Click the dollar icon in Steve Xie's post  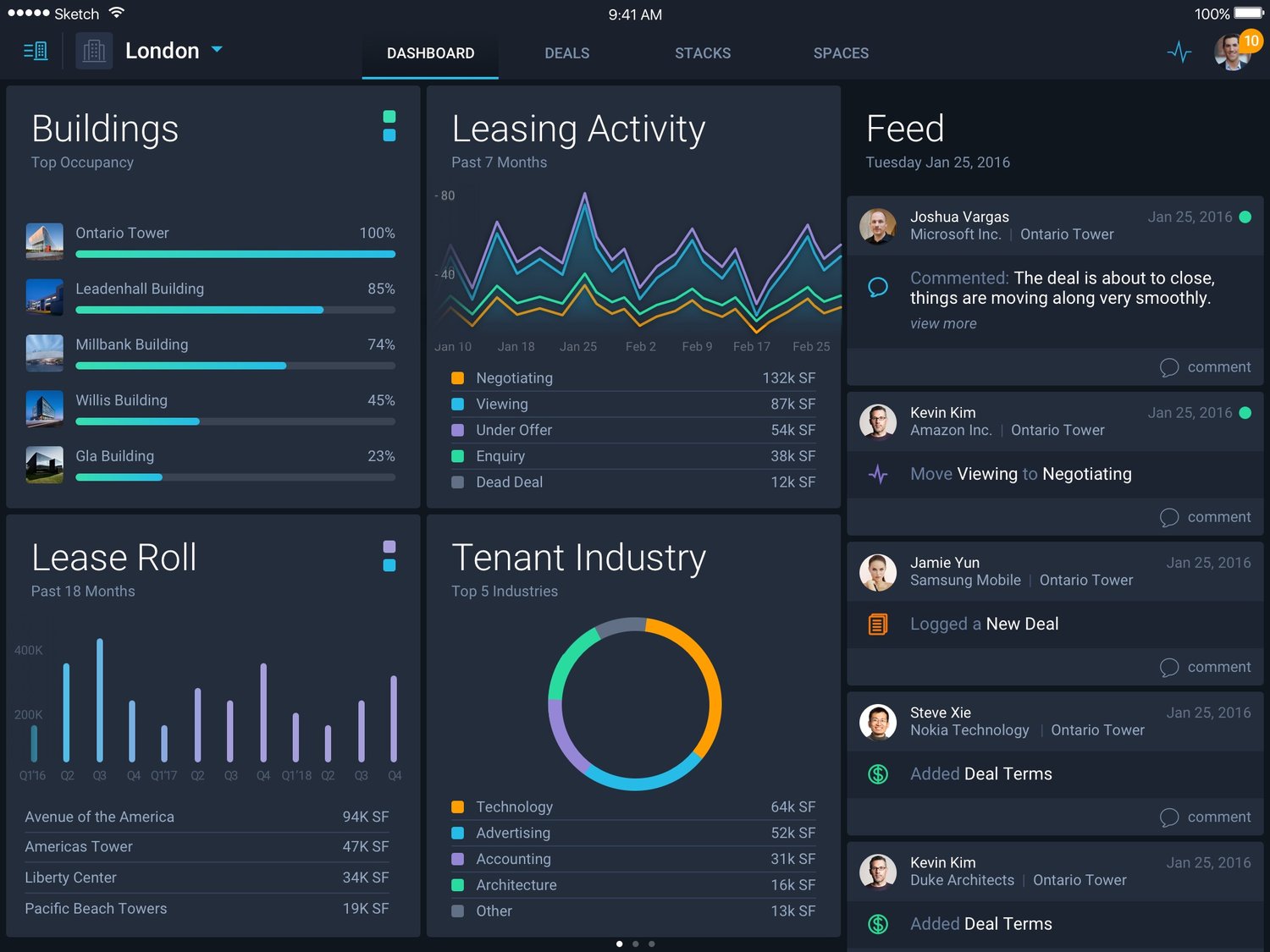coord(878,774)
